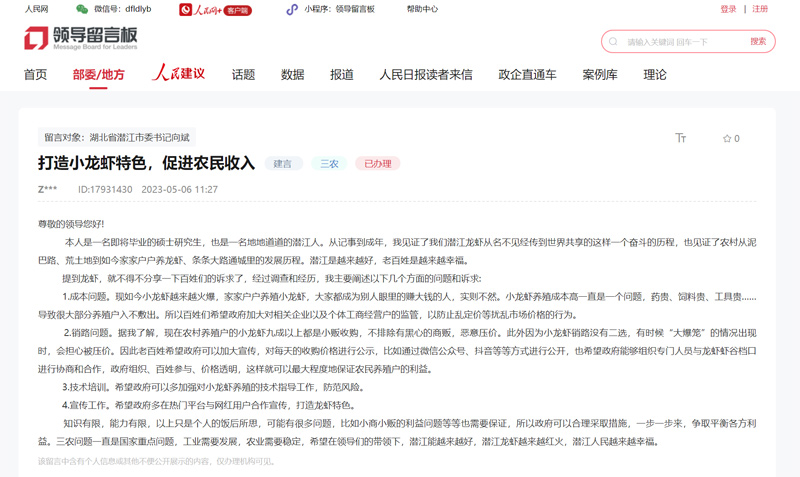Click the star favorite icon

click(x=727, y=138)
